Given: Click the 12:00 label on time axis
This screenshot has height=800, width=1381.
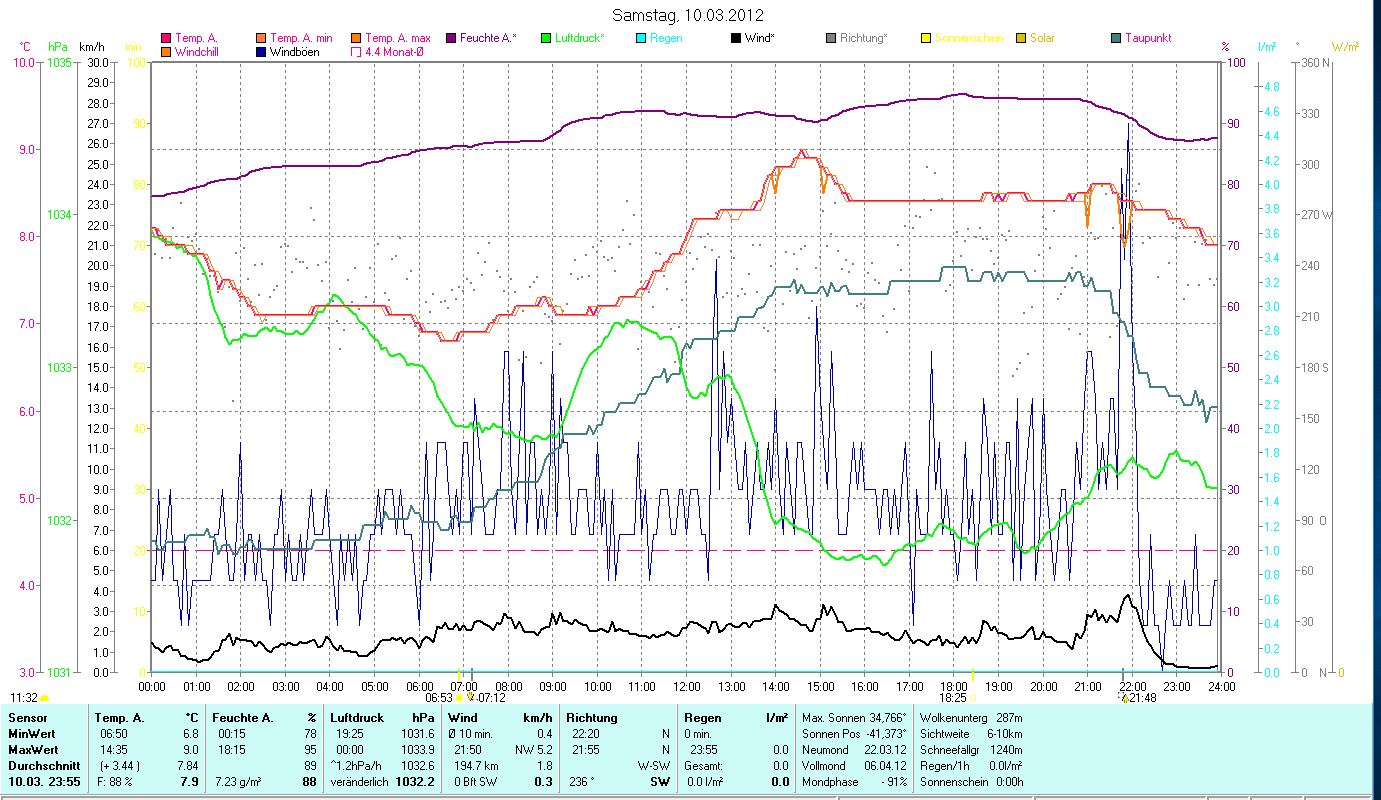Looking at the screenshot, I should tap(687, 687).
